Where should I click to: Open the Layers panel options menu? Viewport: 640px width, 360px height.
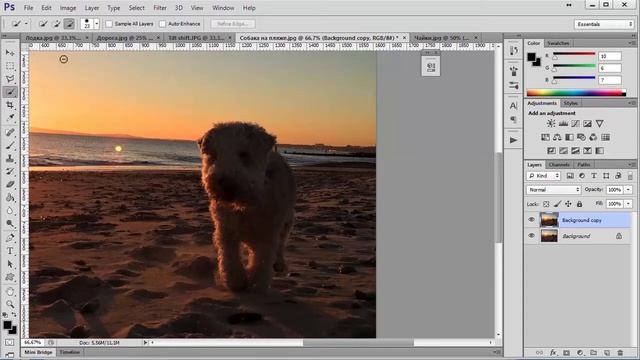(631, 164)
